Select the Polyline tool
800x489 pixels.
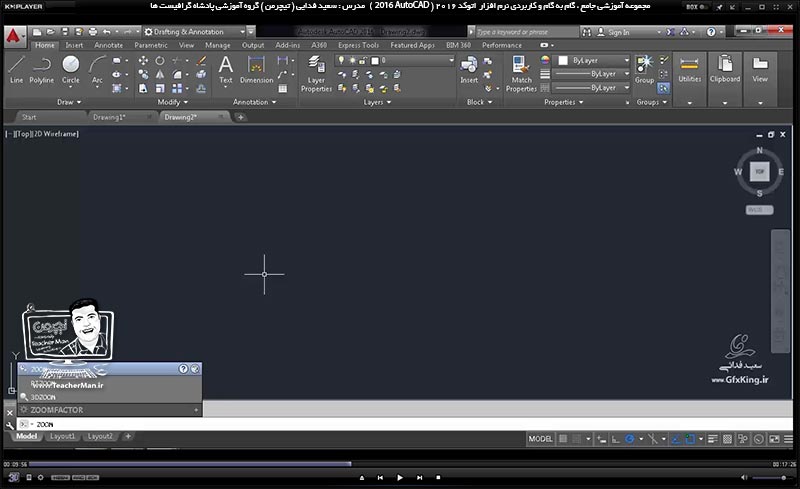(x=41, y=69)
